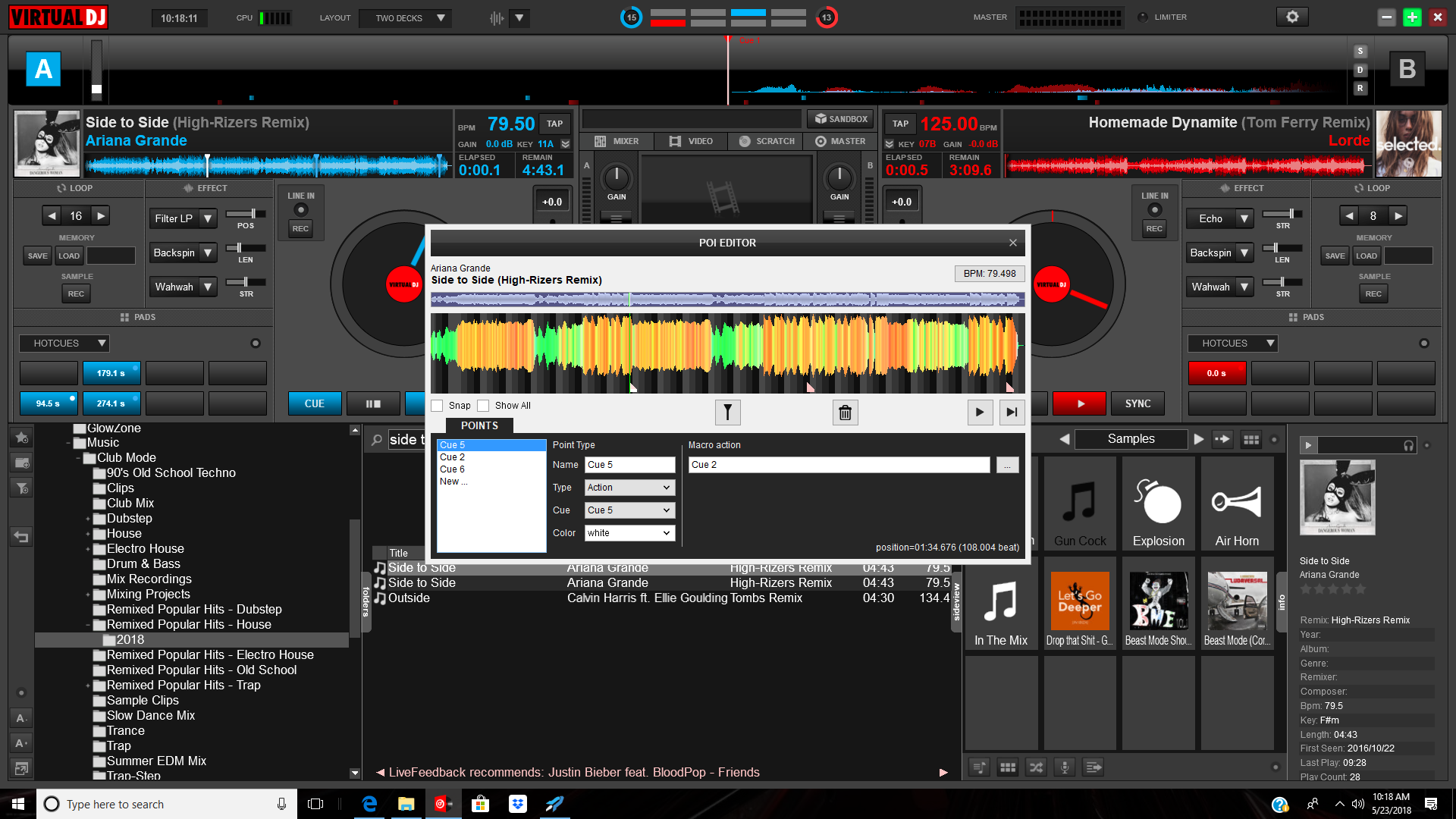The width and height of the screenshot is (1456, 819).
Task: Switch to the MIXER tab
Action: pos(617,141)
